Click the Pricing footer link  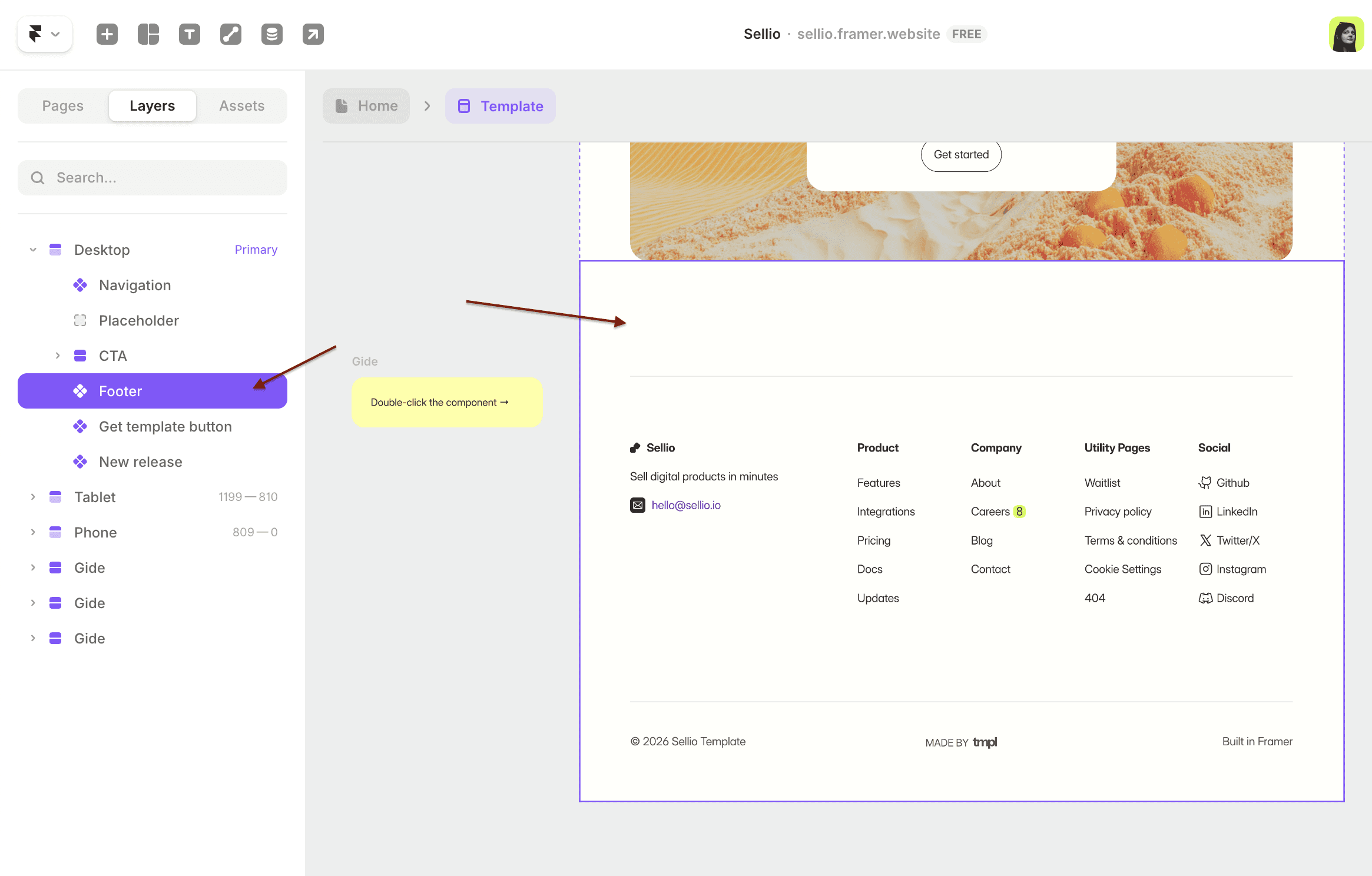874,540
